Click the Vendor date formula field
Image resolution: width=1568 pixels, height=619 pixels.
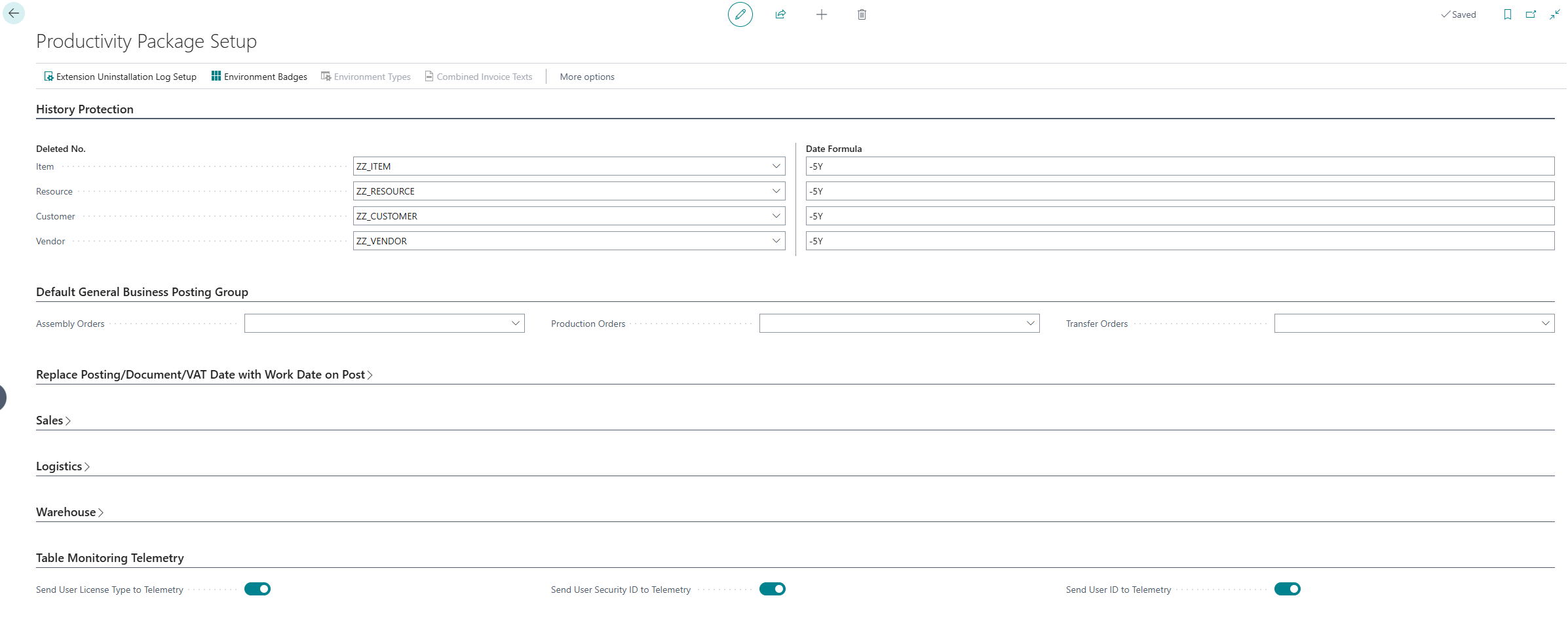point(1179,241)
